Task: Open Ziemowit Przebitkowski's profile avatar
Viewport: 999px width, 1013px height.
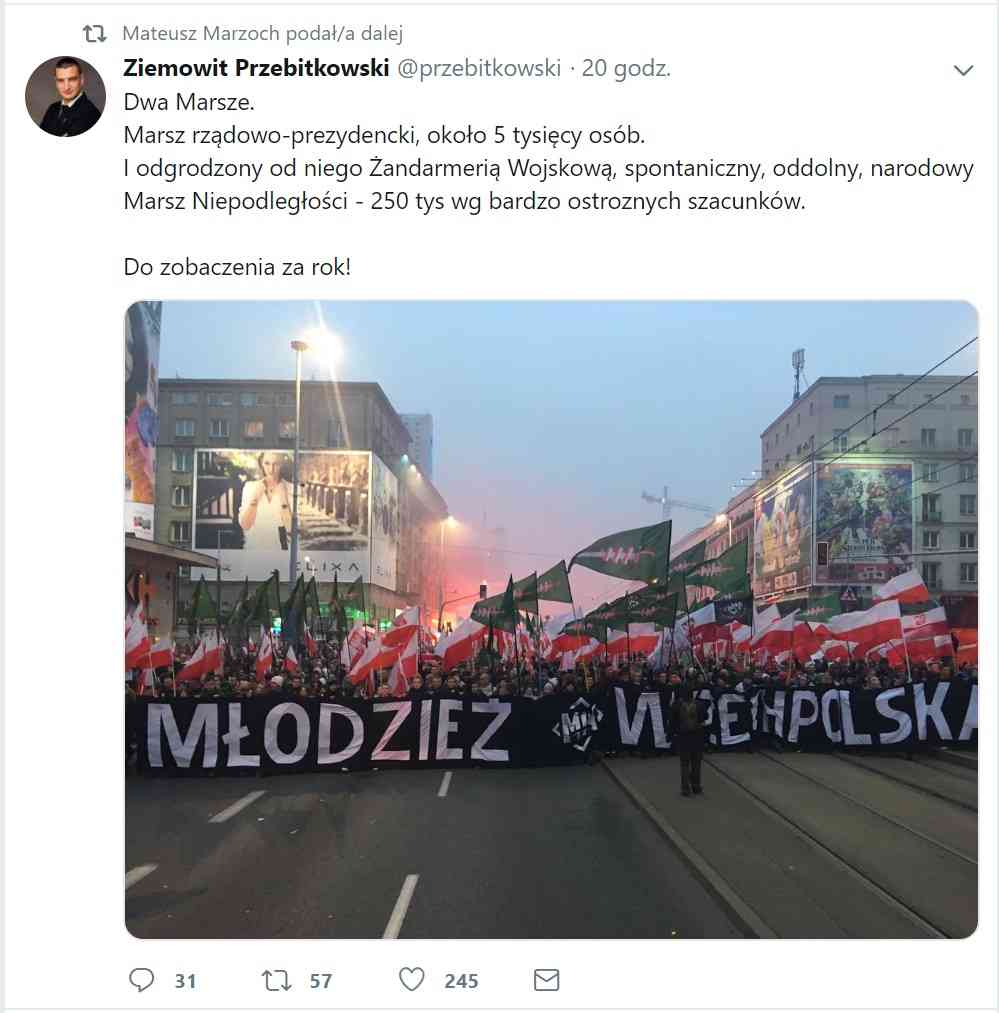Action: coord(65,96)
